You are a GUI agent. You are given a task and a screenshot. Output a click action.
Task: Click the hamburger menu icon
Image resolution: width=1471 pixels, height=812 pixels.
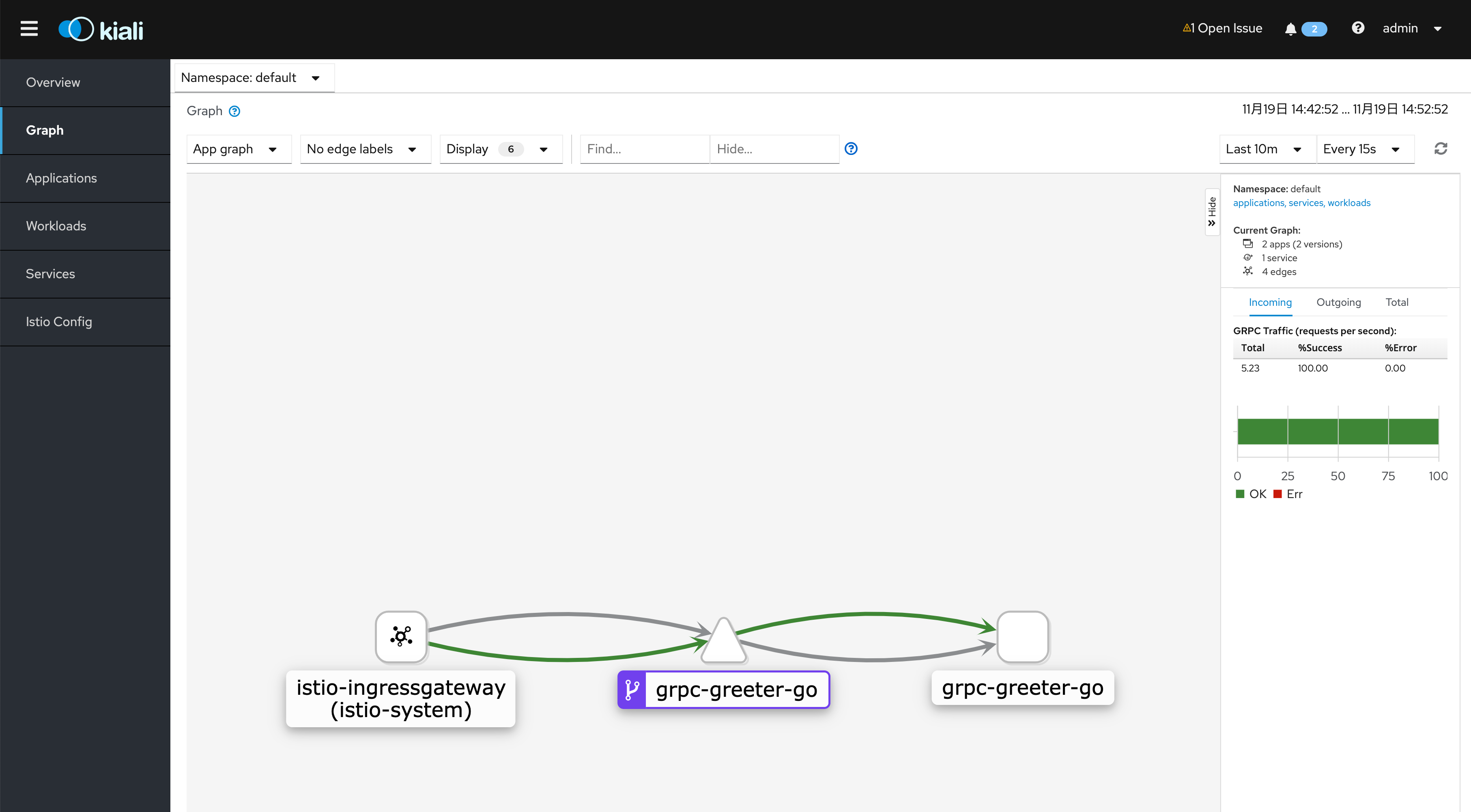pos(29,28)
